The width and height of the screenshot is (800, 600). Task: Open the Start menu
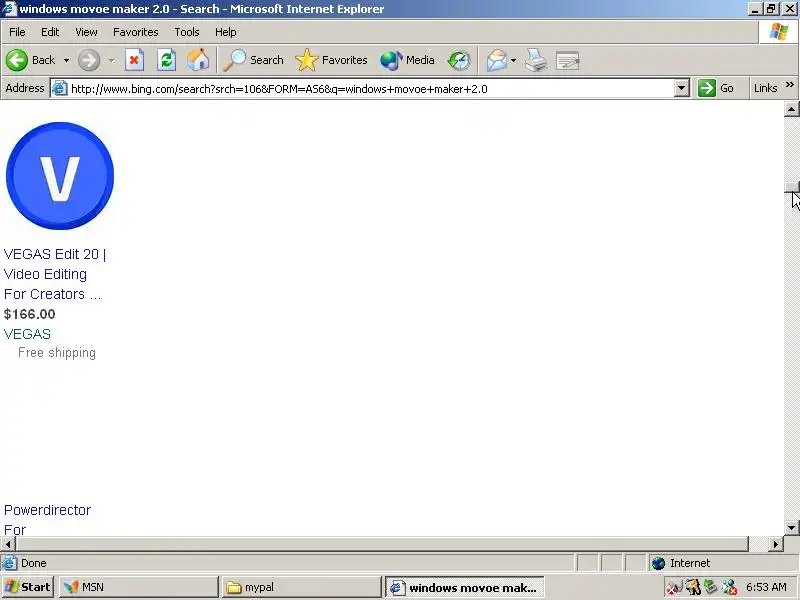[28, 587]
